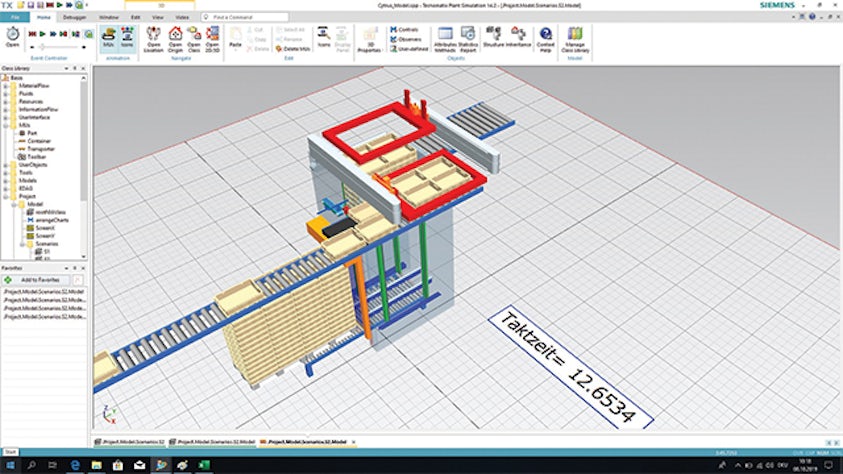
Task: Click fast forward in ribbon Event Controller
Action: tap(53, 34)
